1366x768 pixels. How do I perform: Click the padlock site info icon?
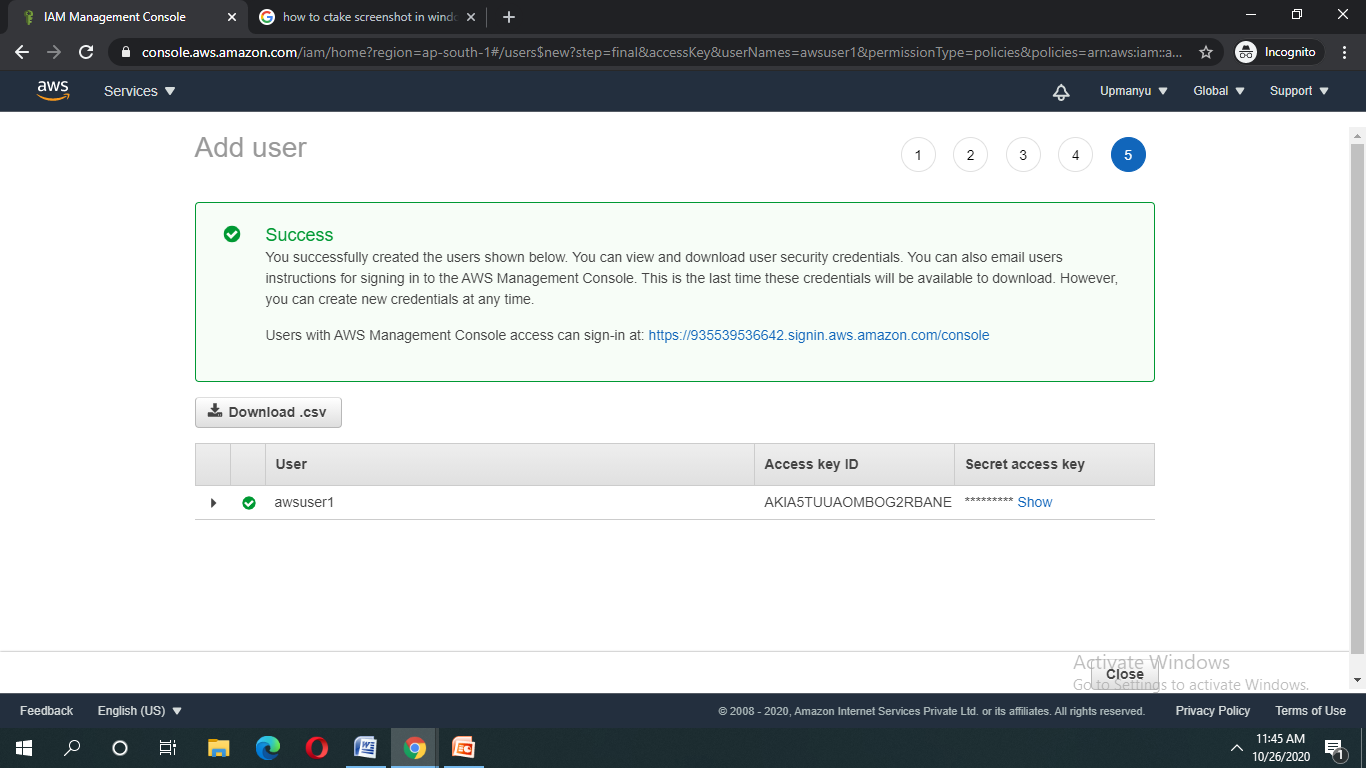(125, 52)
